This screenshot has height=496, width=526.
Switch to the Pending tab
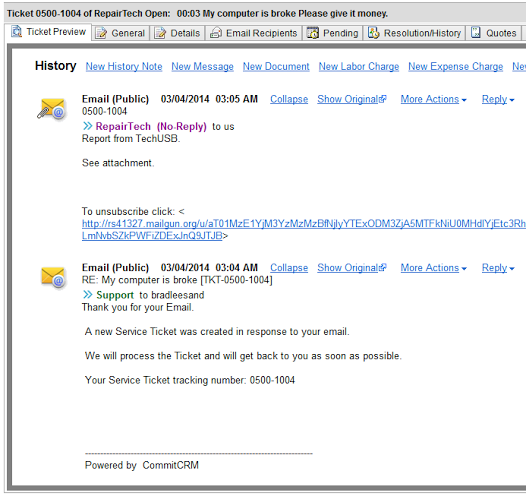click(x=332, y=33)
